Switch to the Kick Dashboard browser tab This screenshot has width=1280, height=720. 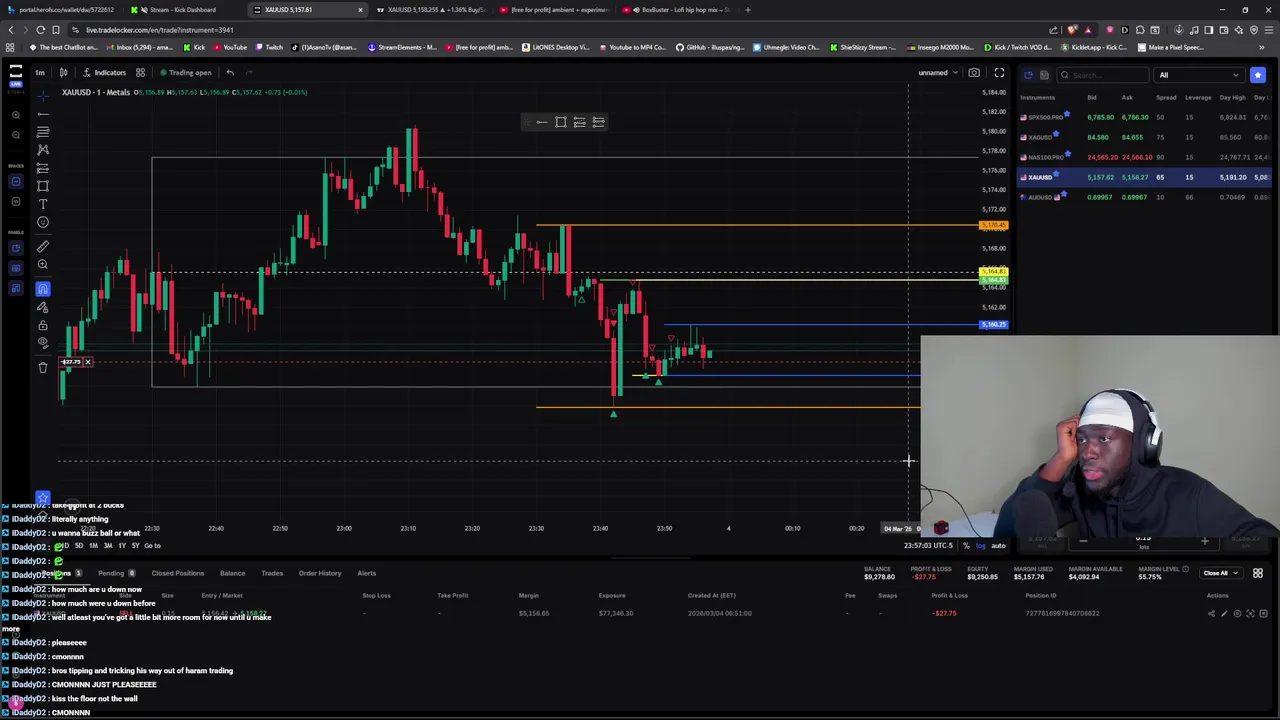pyautogui.click(x=183, y=10)
